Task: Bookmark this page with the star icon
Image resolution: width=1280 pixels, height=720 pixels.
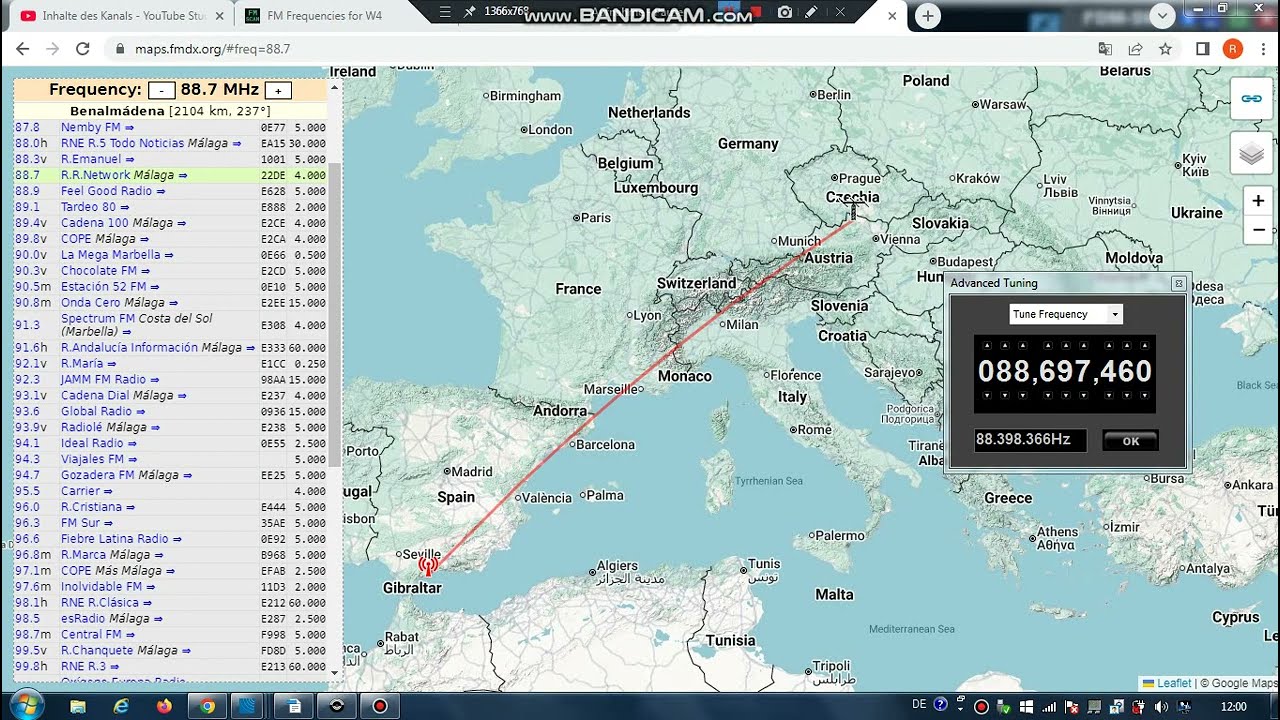Action: pos(1165,48)
